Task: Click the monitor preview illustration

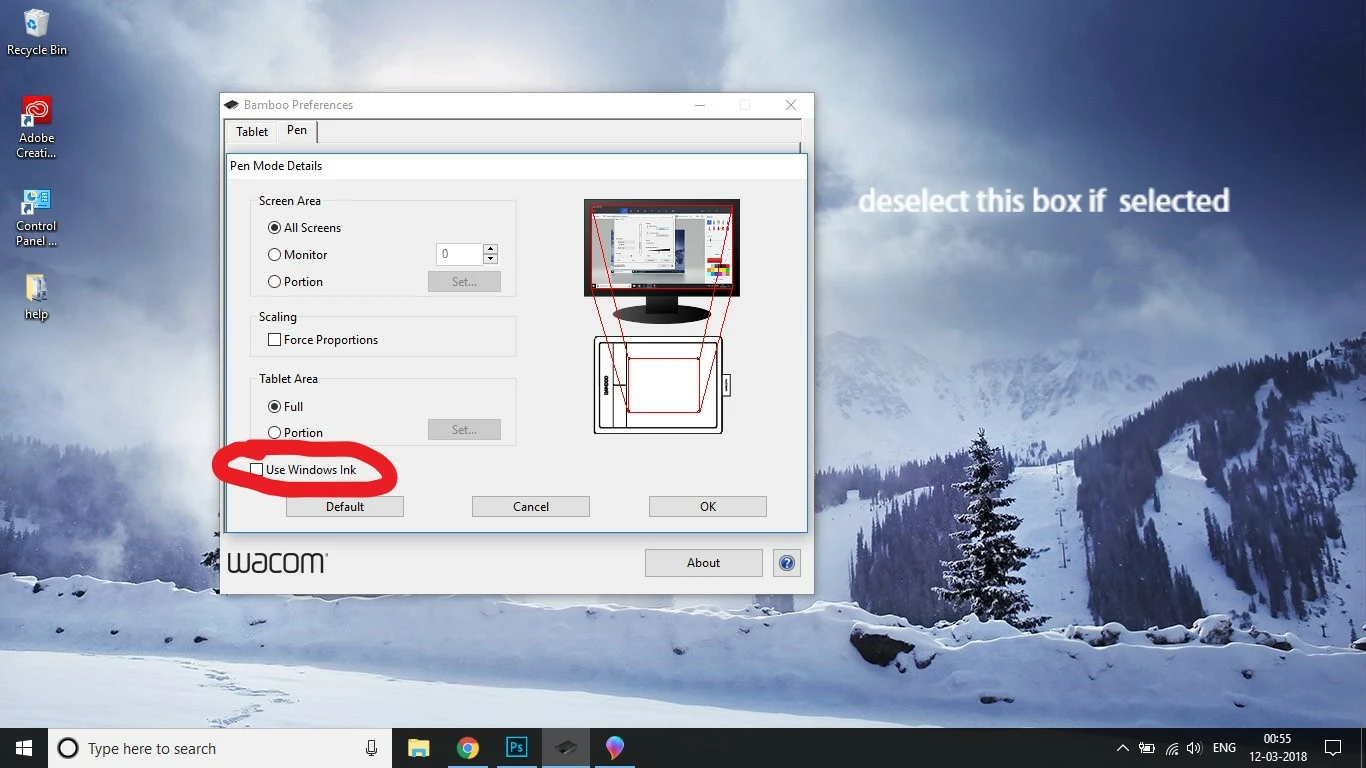Action: tap(662, 260)
